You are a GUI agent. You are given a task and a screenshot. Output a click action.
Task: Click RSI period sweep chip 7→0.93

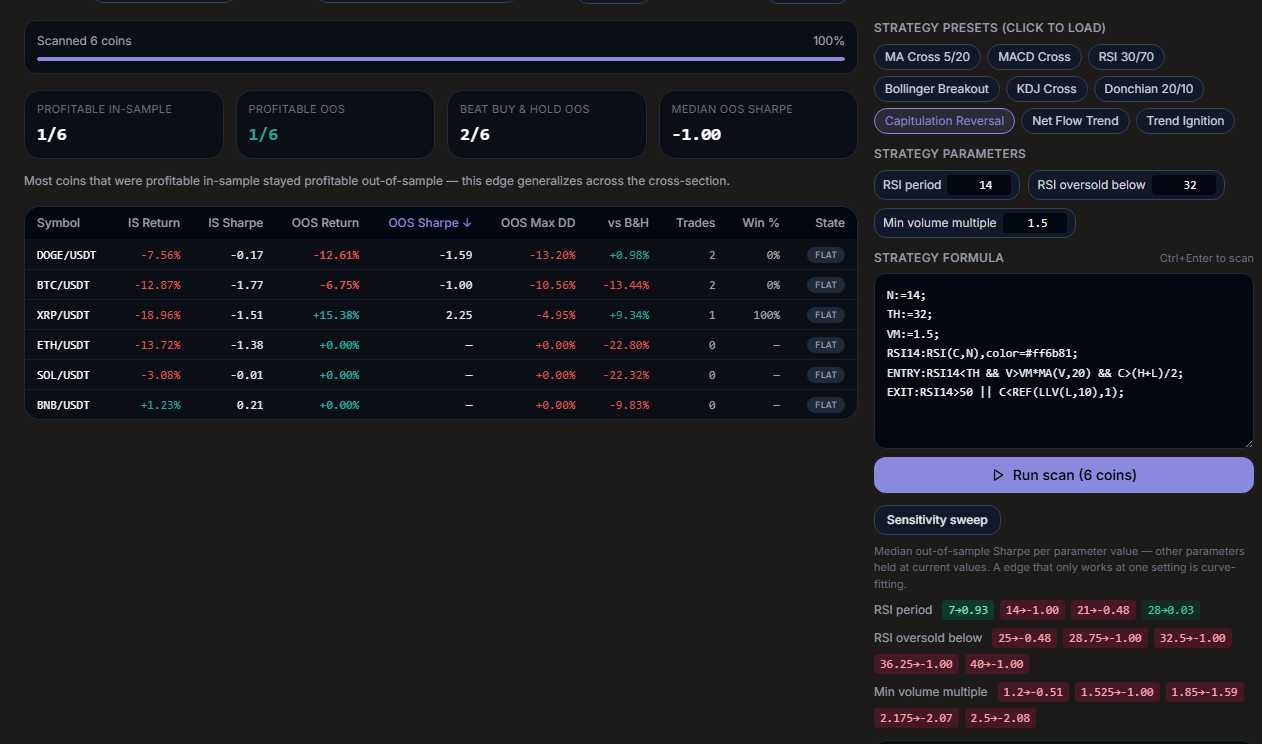click(968, 610)
